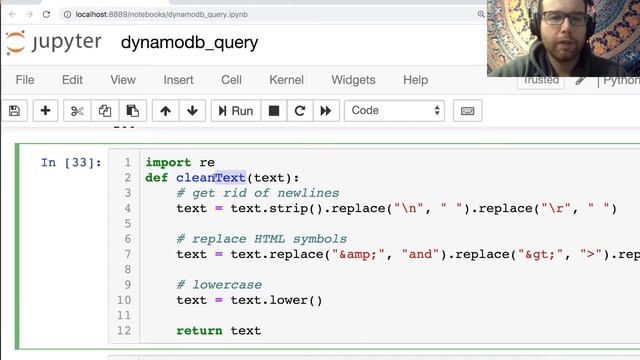Click the pencil edit icon near Trusted
This screenshot has height=360, width=640.
coord(580,81)
